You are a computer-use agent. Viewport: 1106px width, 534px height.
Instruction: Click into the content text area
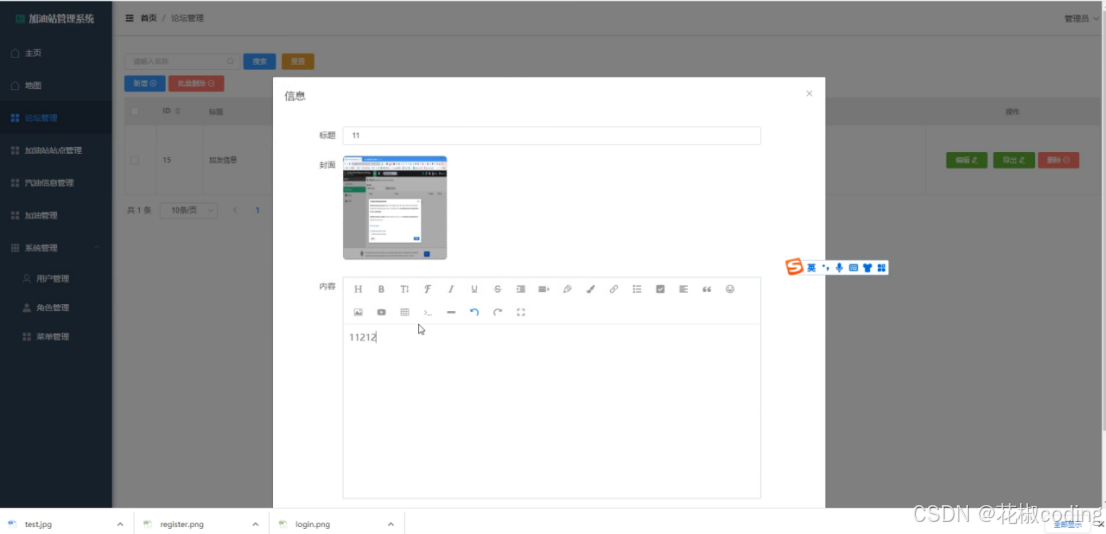click(552, 411)
